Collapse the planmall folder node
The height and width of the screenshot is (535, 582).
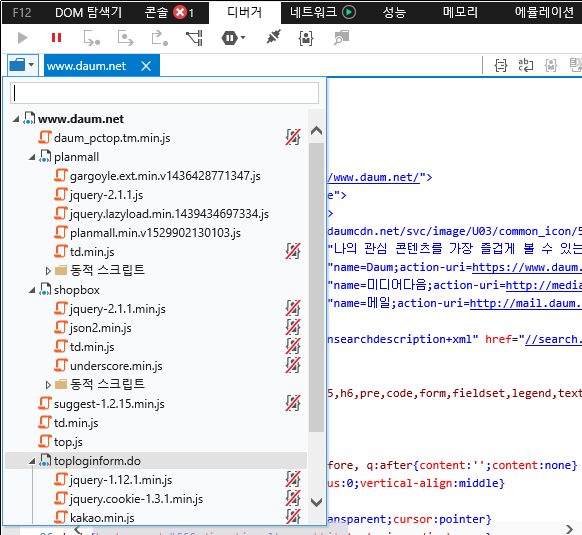click(x=32, y=157)
